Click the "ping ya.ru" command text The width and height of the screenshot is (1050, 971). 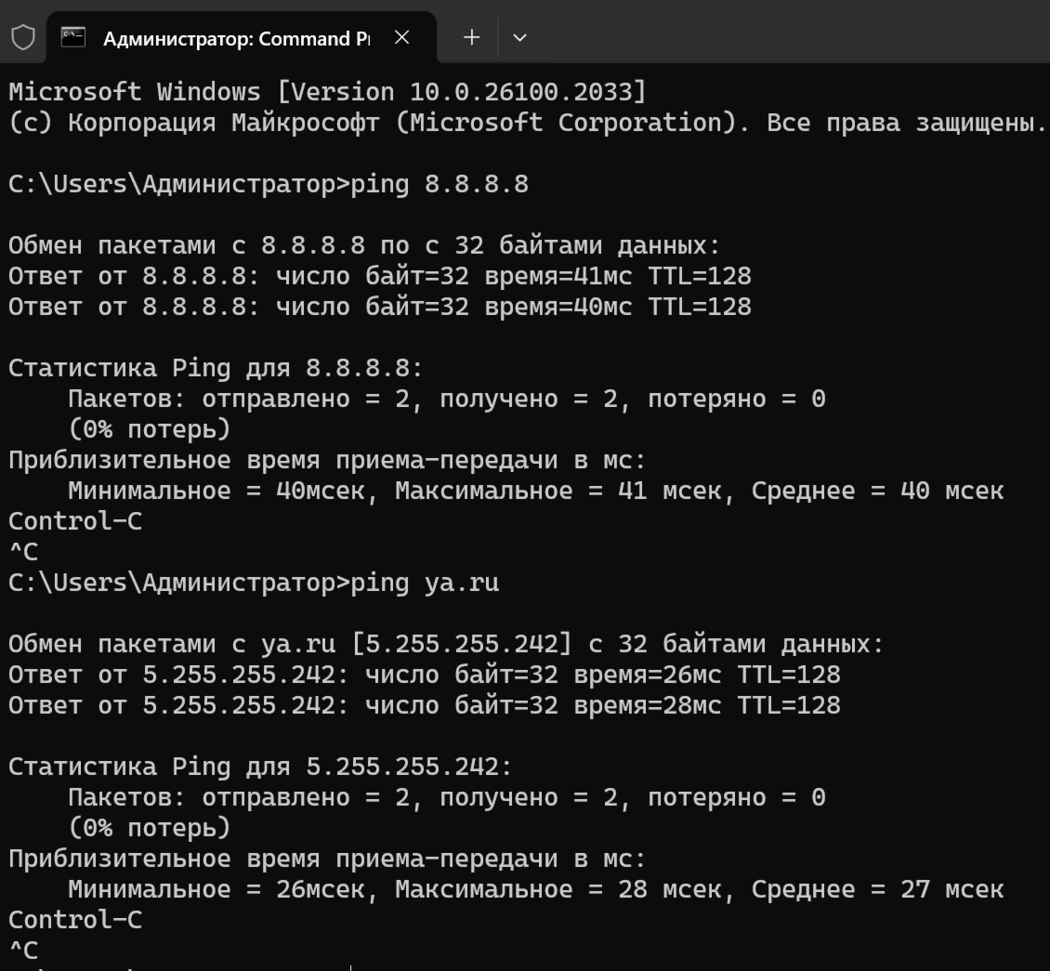(x=424, y=583)
